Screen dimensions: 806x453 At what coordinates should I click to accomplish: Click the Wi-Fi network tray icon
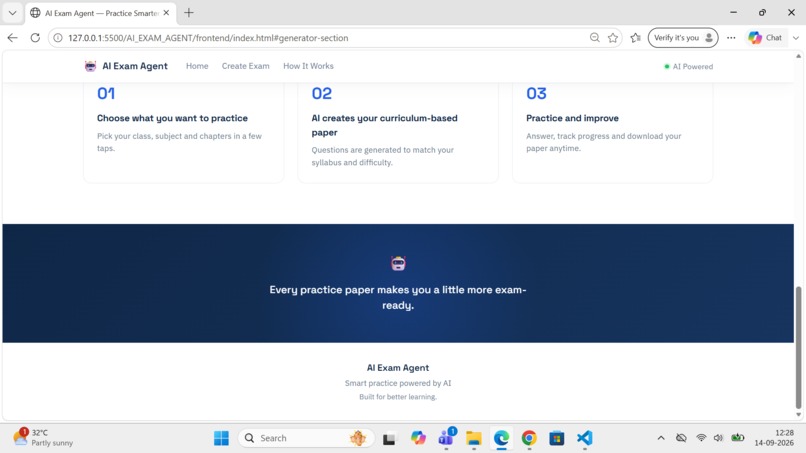click(x=701, y=438)
